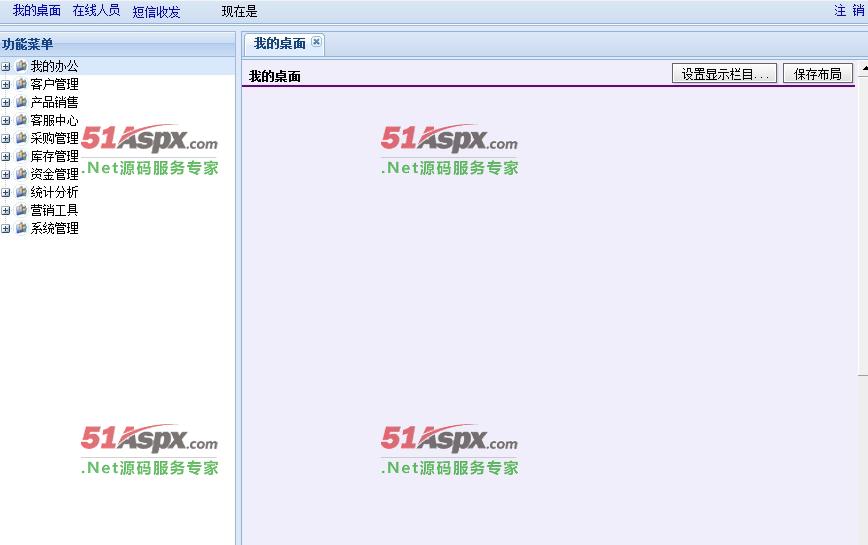Click the folder icon beside 系统管理
The image size is (868, 545).
click(22, 228)
